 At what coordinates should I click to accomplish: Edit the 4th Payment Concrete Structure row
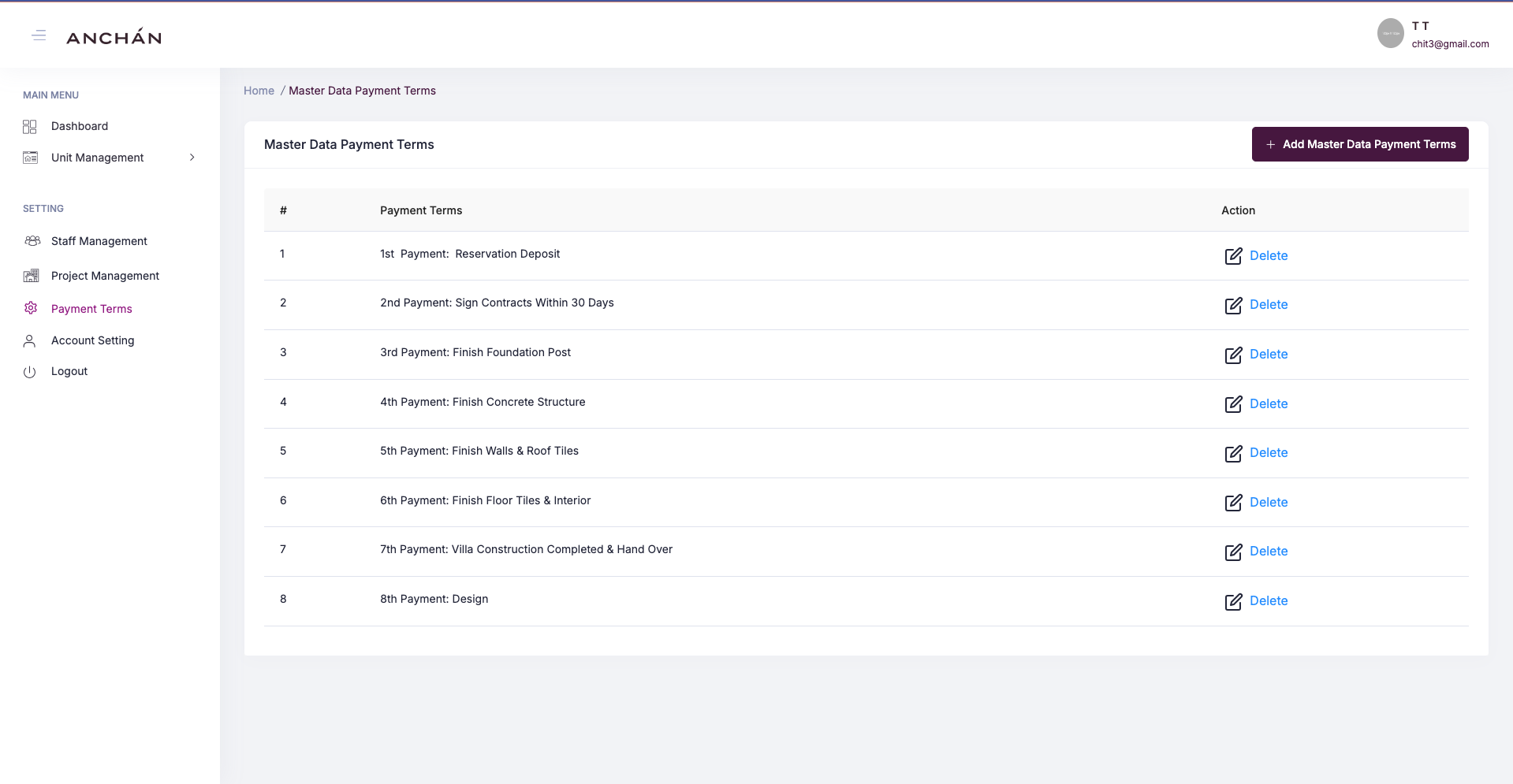tap(1233, 404)
